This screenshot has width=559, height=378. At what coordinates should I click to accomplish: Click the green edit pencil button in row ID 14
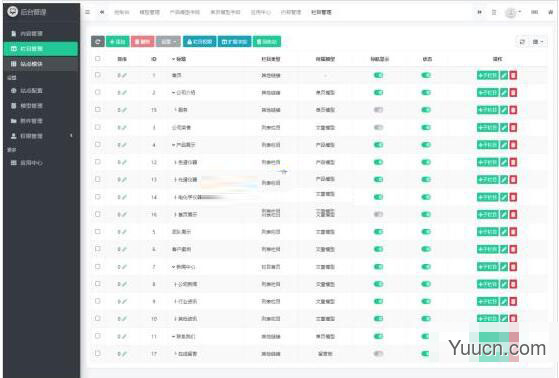[504, 197]
